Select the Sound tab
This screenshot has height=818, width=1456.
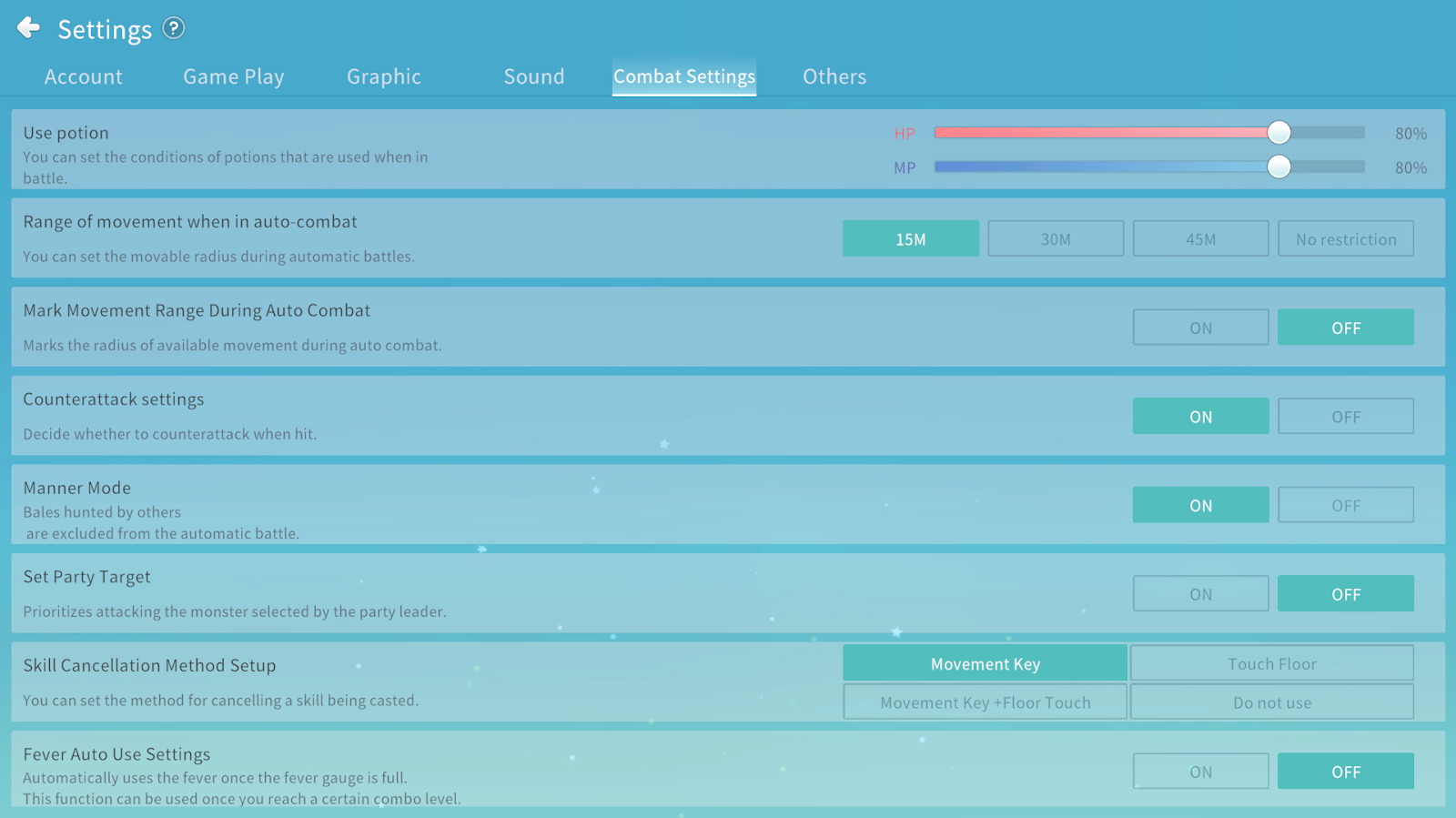[x=534, y=77]
